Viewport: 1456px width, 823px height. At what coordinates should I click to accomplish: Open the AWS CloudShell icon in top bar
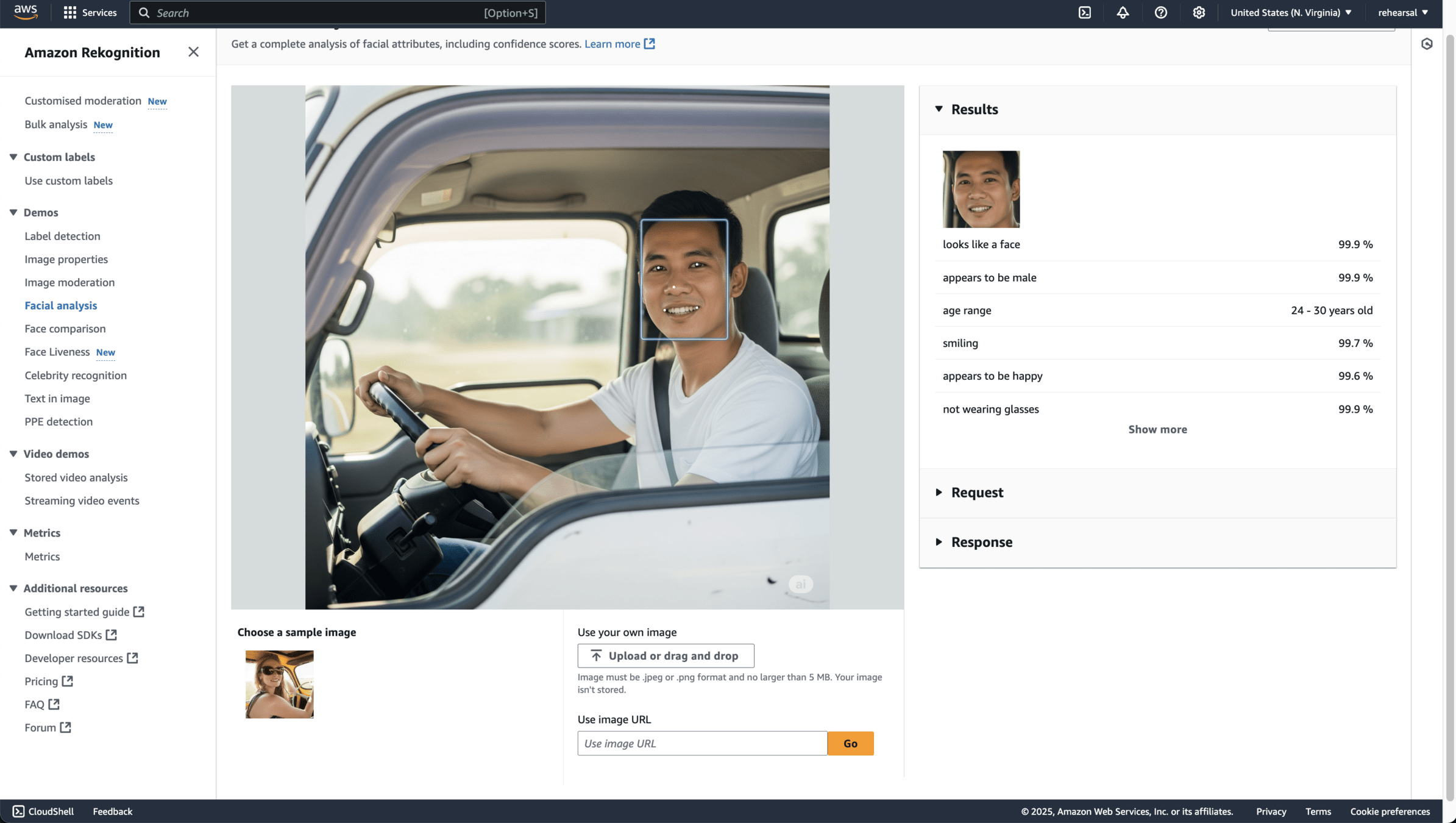(1085, 13)
